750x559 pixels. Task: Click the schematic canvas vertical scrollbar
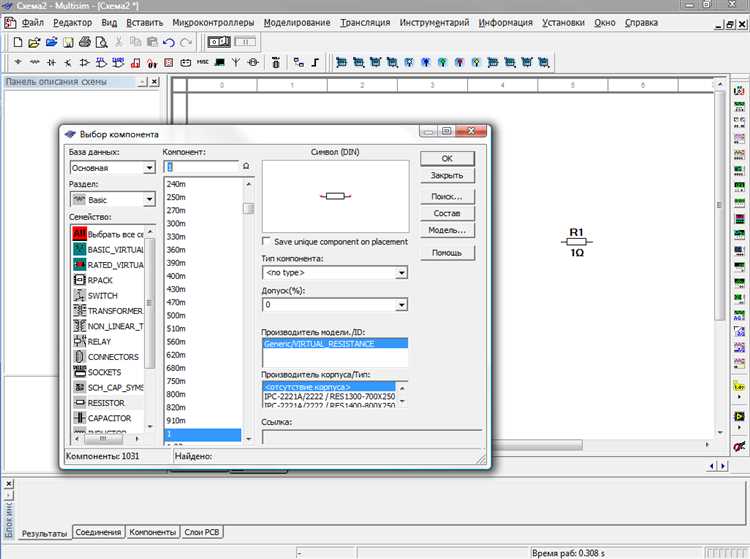[719, 205]
